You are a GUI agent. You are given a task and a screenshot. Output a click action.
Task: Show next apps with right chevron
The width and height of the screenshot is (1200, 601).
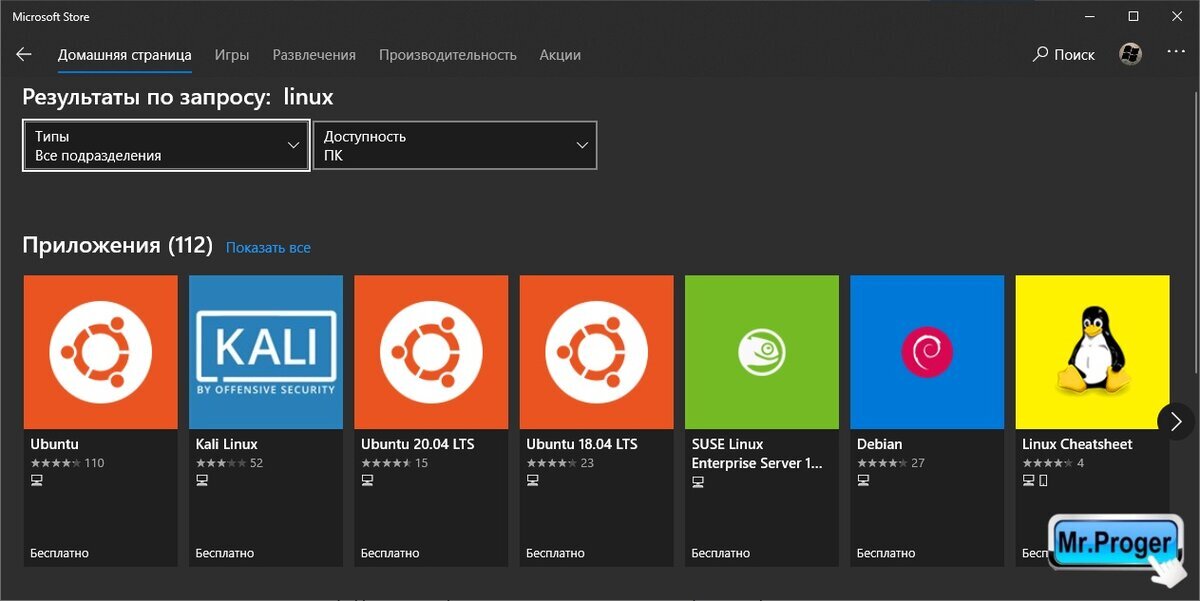1177,421
